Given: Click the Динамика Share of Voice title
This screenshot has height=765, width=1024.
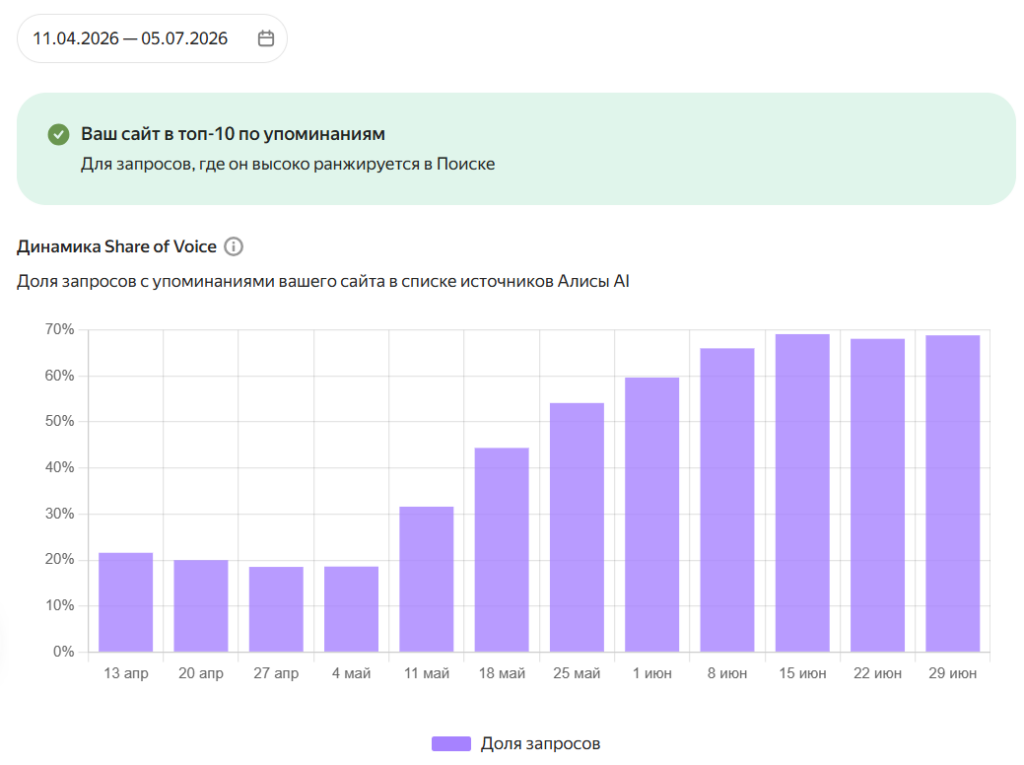Looking at the screenshot, I should point(117,246).
